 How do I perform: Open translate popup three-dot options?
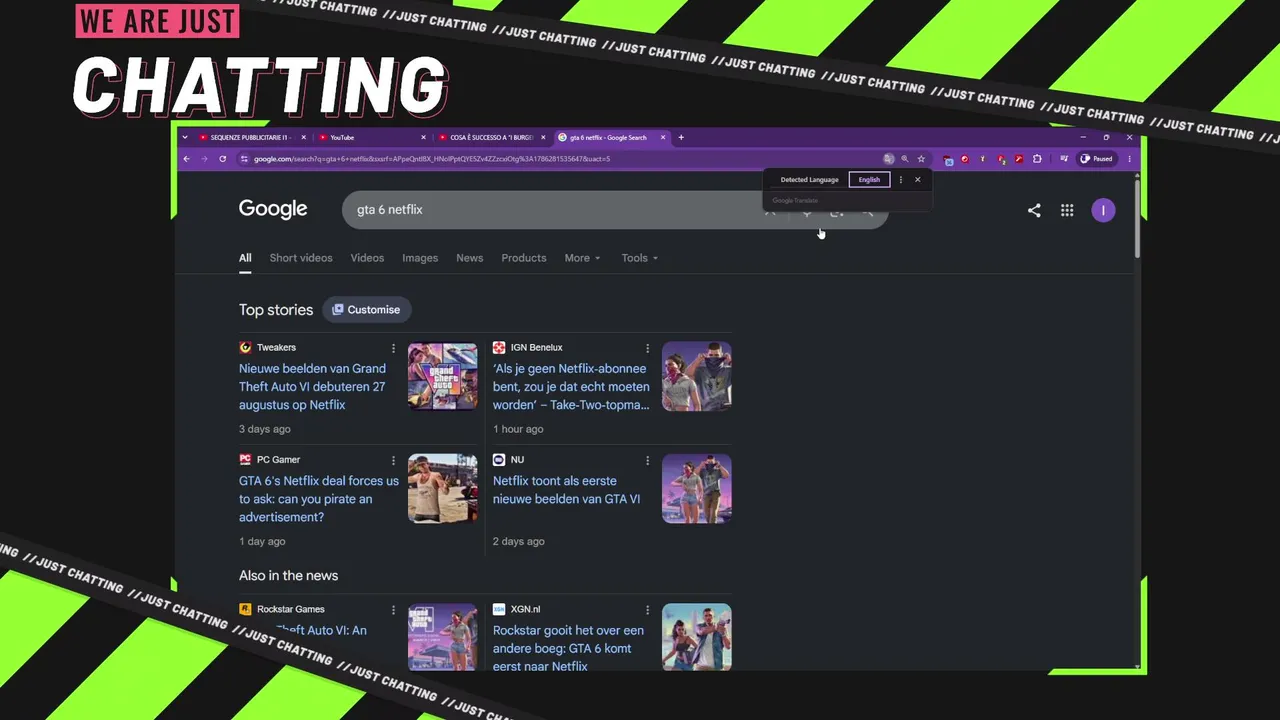pyautogui.click(x=900, y=180)
